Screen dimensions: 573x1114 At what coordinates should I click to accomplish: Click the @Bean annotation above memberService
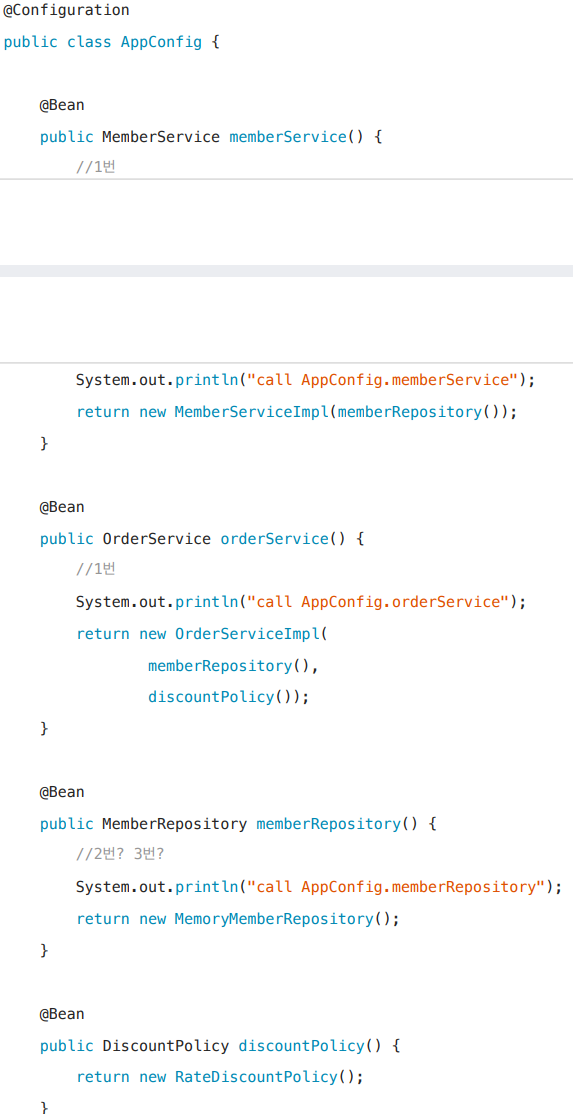(62, 105)
